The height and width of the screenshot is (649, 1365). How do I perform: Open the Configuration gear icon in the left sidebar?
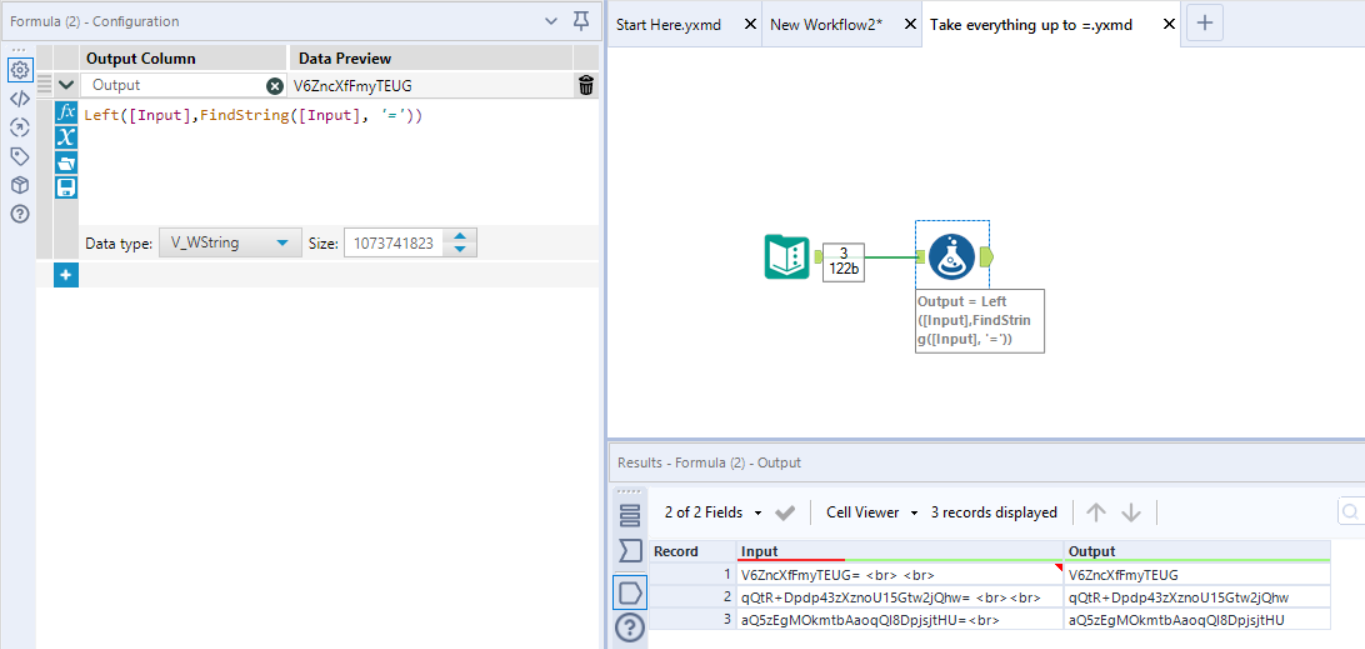pos(20,70)
